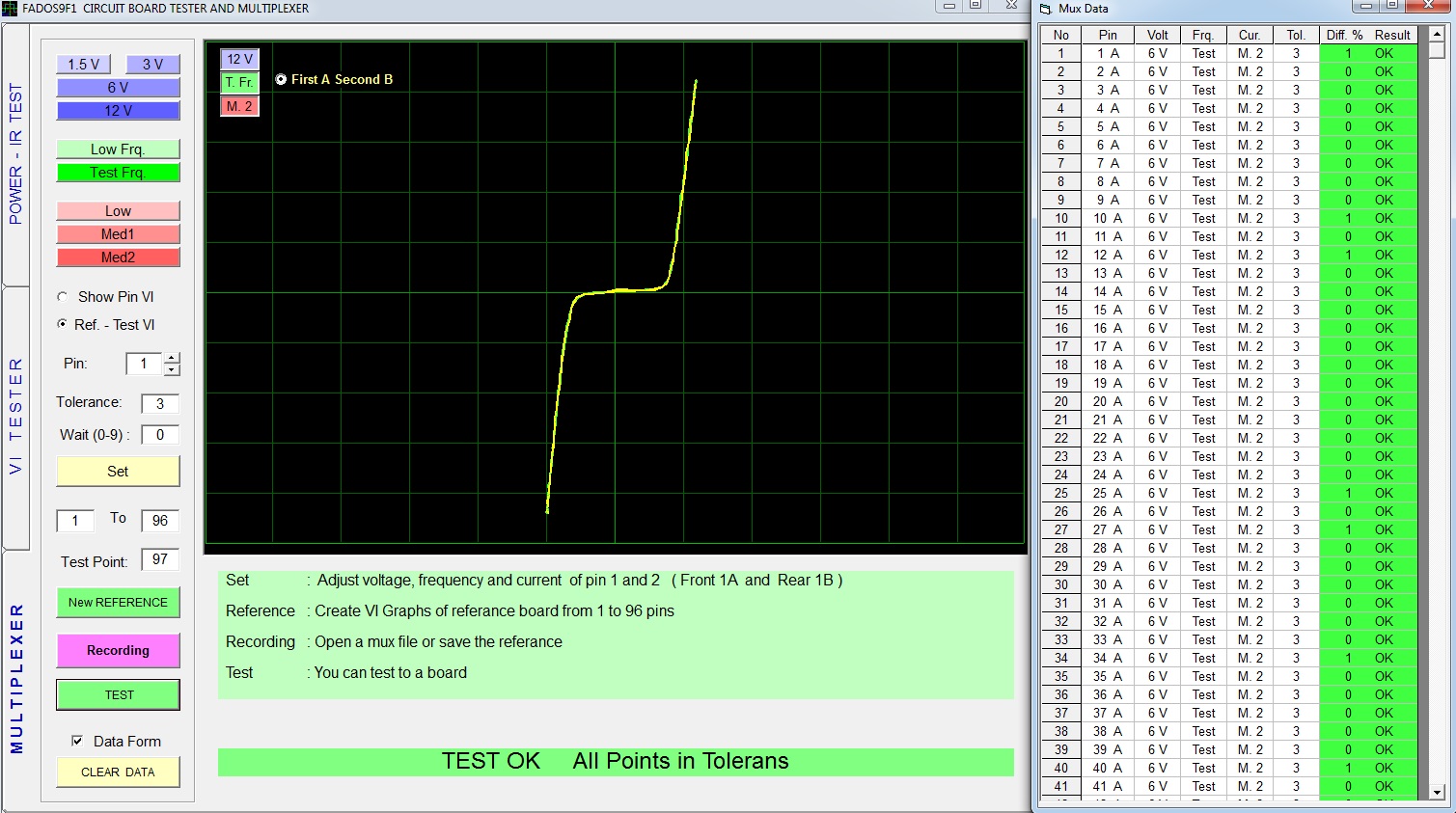
Task: Click the CLEAR DATA button
Action: pyautogui.click(x=118, y=772)
